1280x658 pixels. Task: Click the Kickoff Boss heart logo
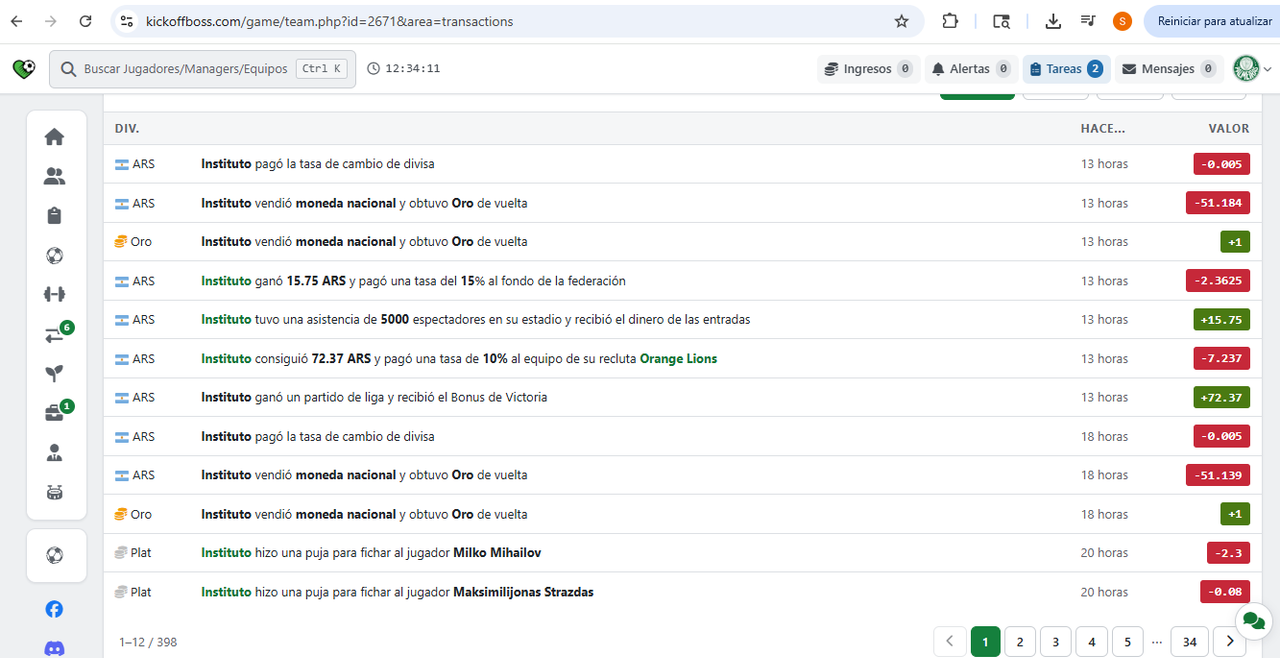point(24,69)
